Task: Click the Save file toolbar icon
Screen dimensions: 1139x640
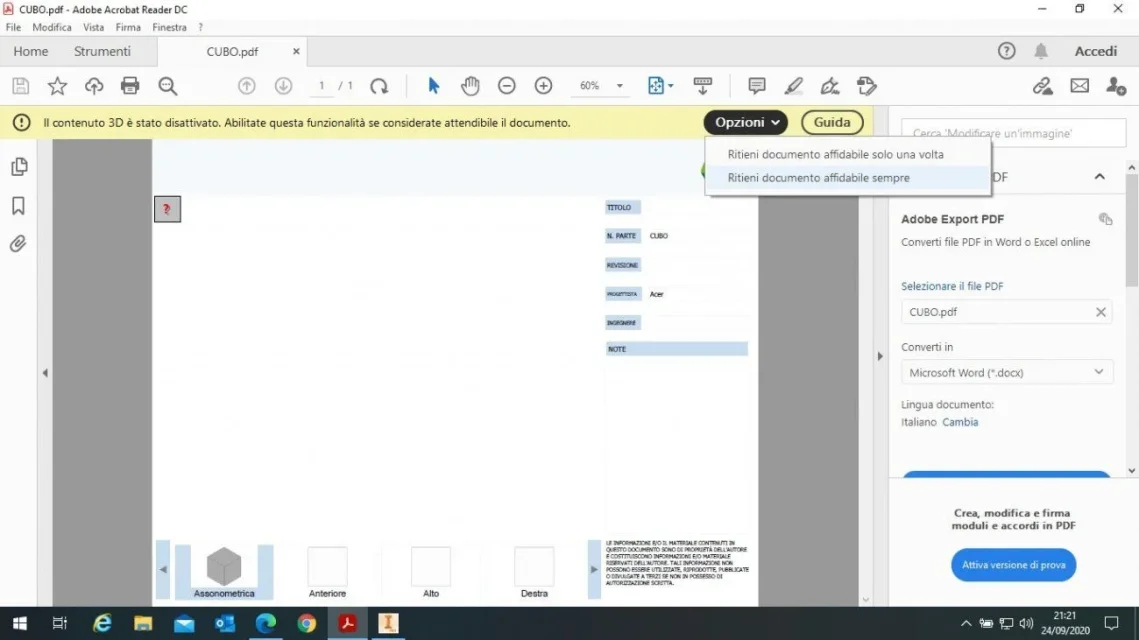Action: [20, 86]
